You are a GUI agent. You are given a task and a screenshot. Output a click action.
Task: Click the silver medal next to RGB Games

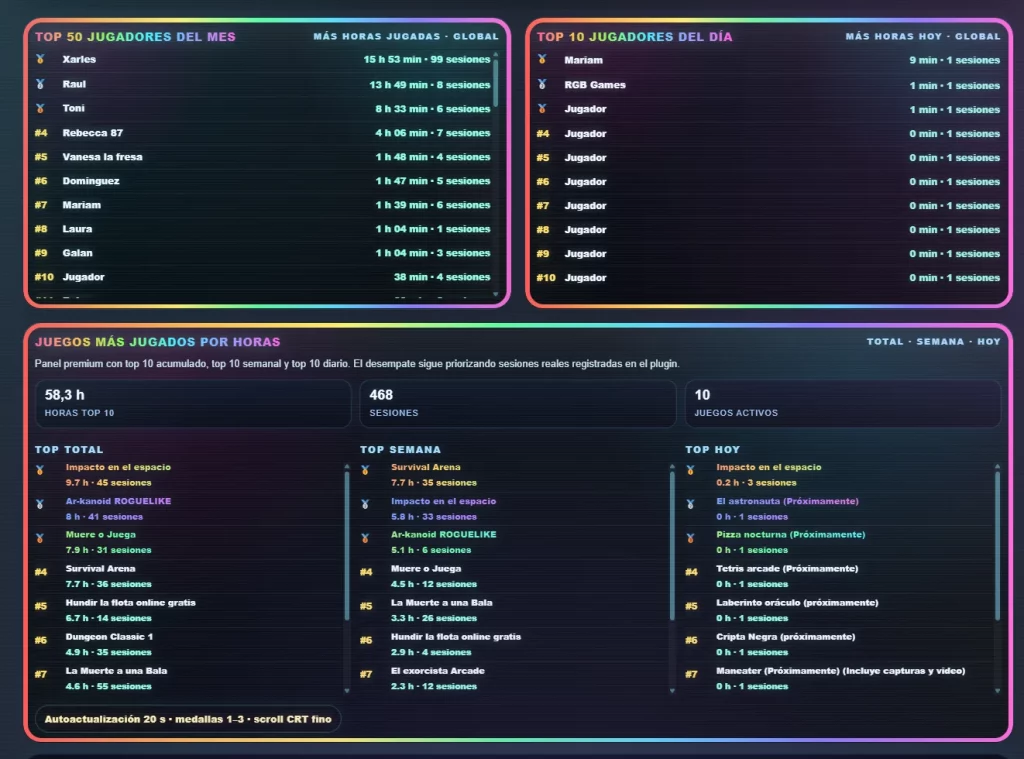pos(543,85)
